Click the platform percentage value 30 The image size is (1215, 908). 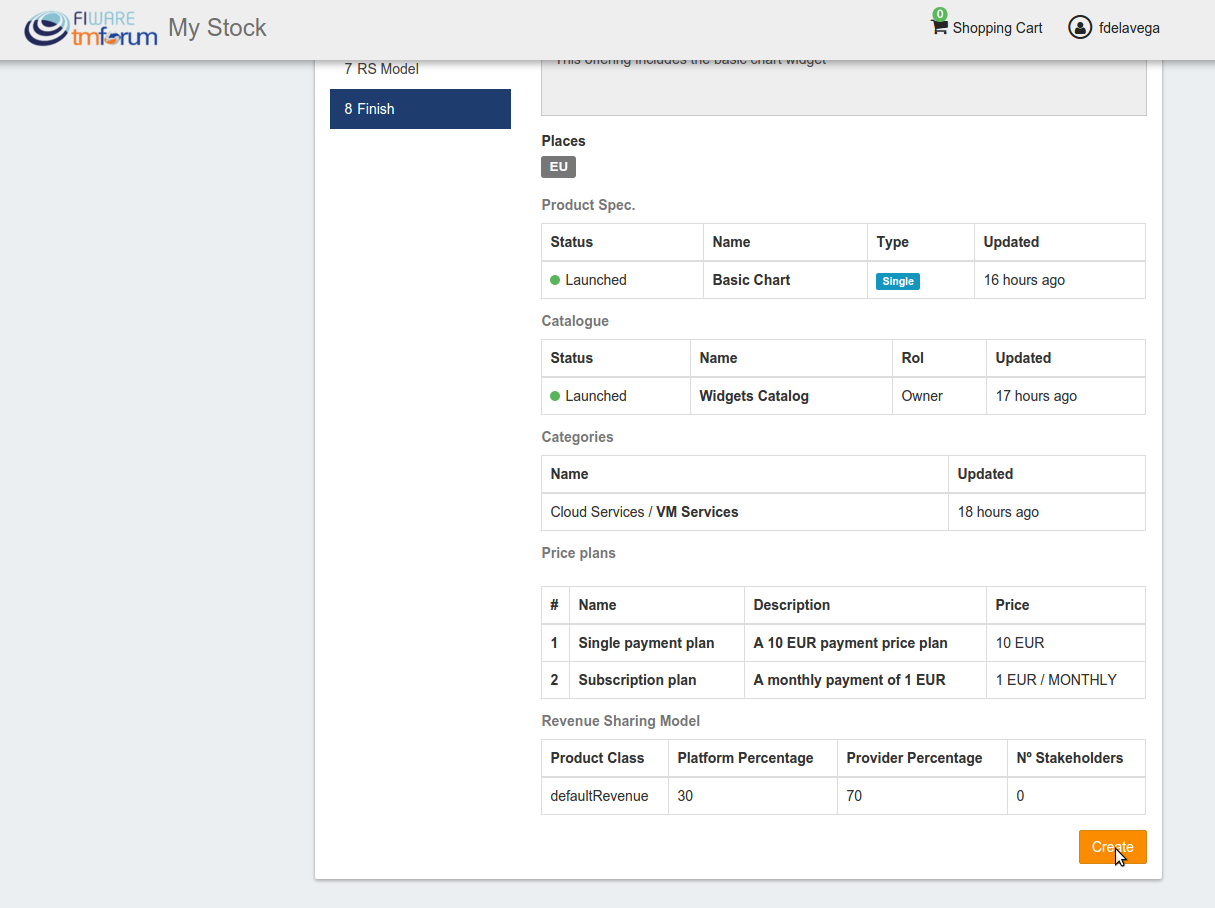685,796
